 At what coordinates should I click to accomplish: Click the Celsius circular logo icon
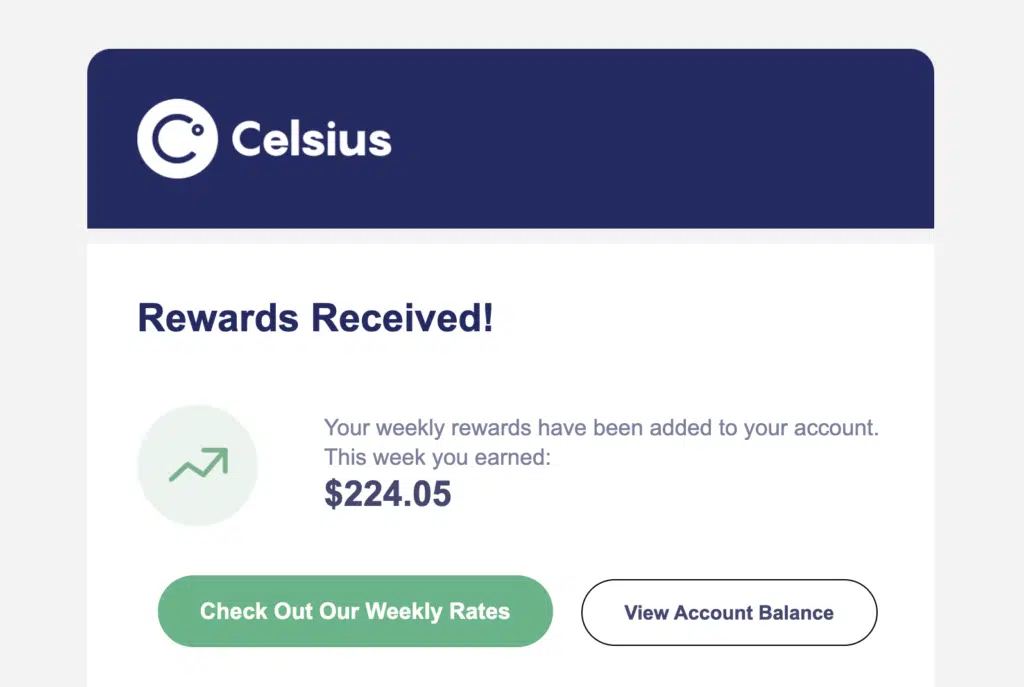[x=176, y=139]
